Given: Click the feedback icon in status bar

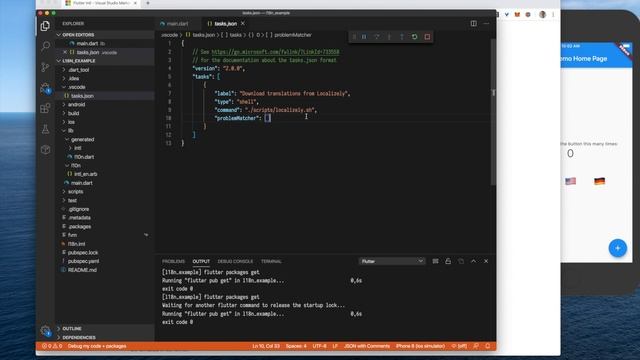Looking at the screenshot, I should pos(476,346).
